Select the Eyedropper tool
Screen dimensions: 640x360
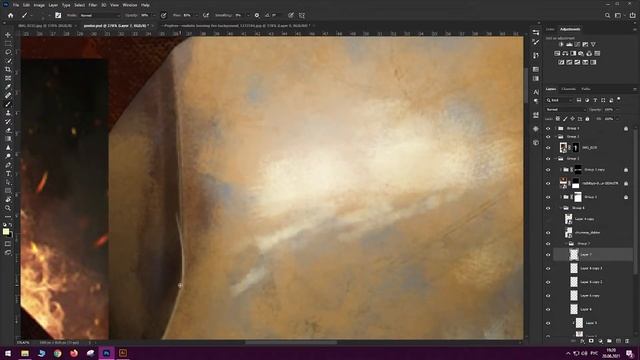pos(8,87)
